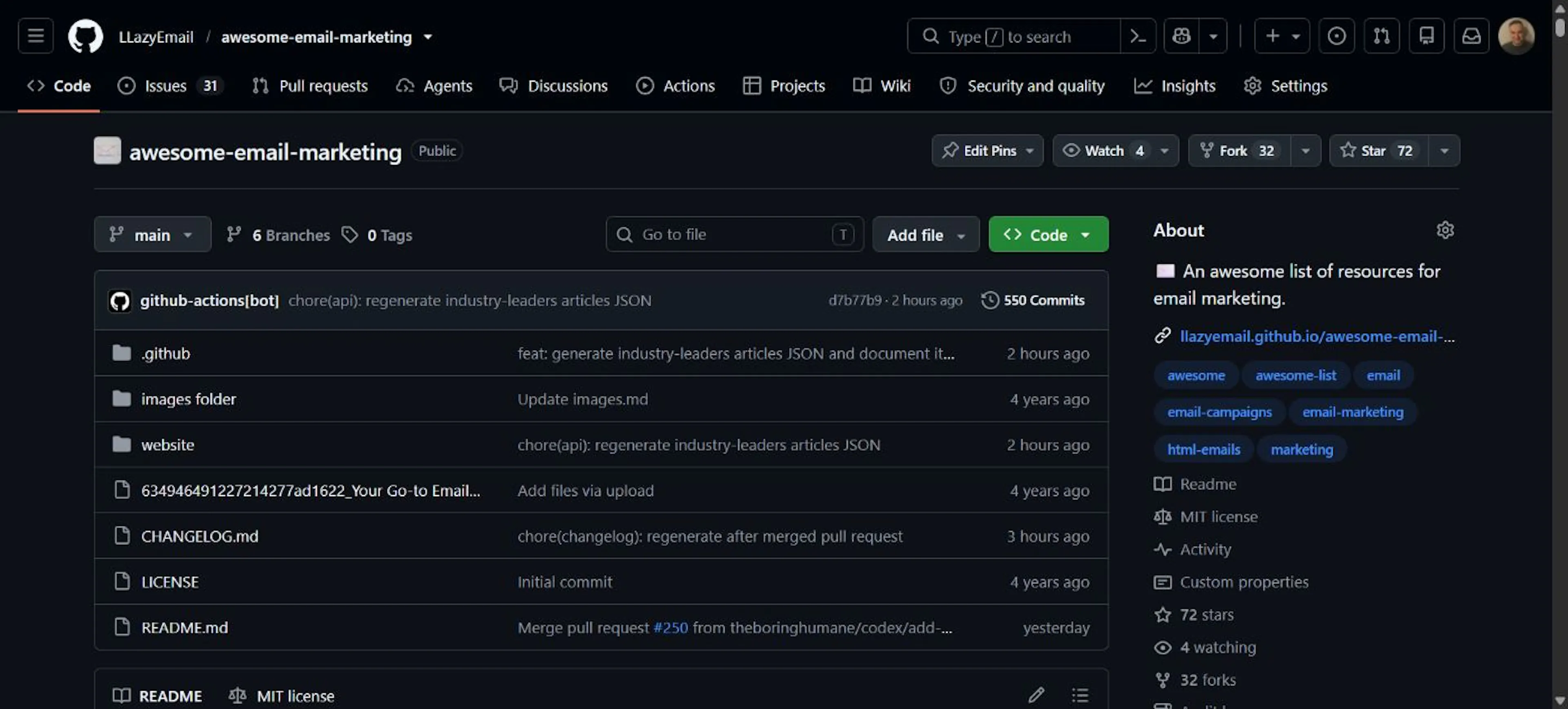Open the Edit Pins dropdown
This screenshot has height=709, width=1568.
[x=987, y=150]
